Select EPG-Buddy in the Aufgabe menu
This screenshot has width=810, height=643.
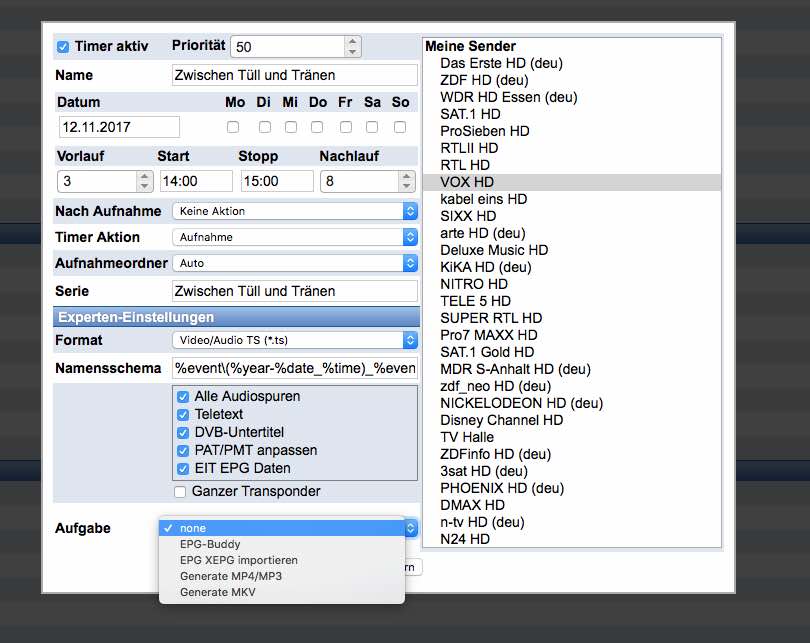[x=210, y=544]
